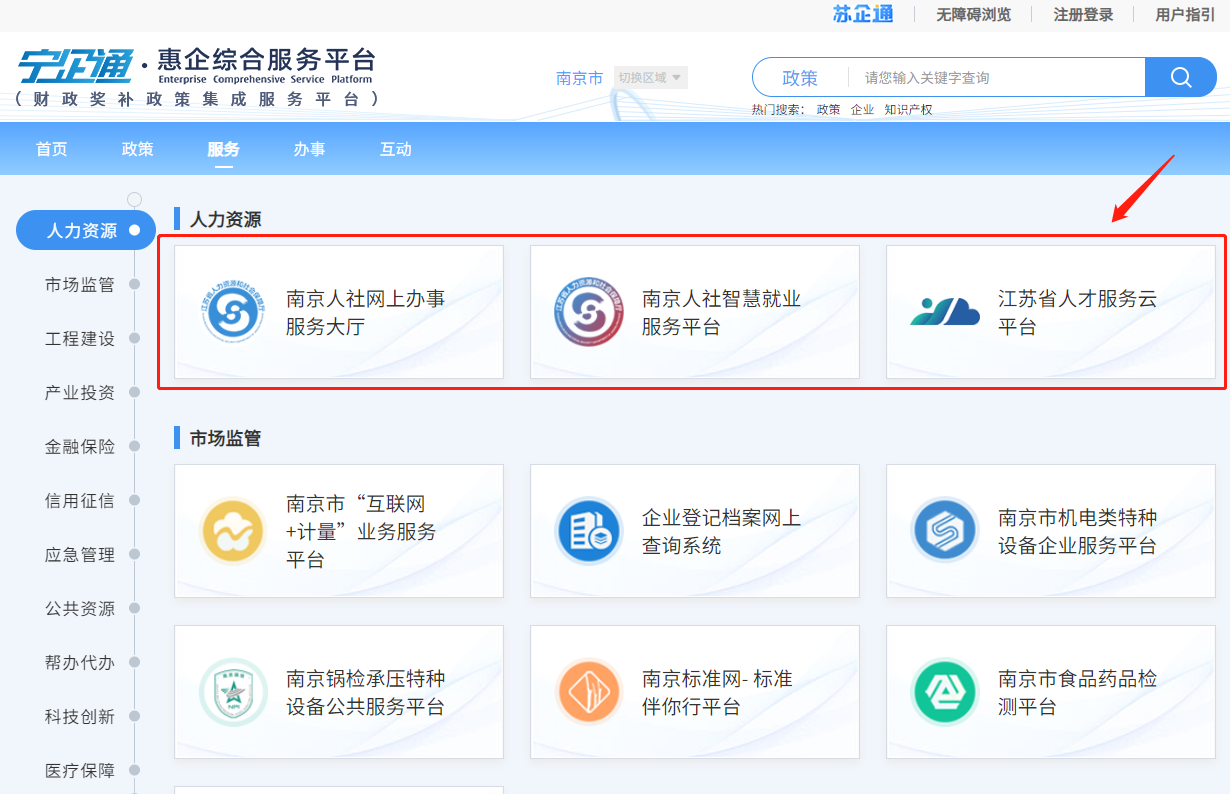This screenshot has width=1230, height=794.
Task: Open 南京市机电类特种设备企业服务平台 card title
Action: 1078,531
